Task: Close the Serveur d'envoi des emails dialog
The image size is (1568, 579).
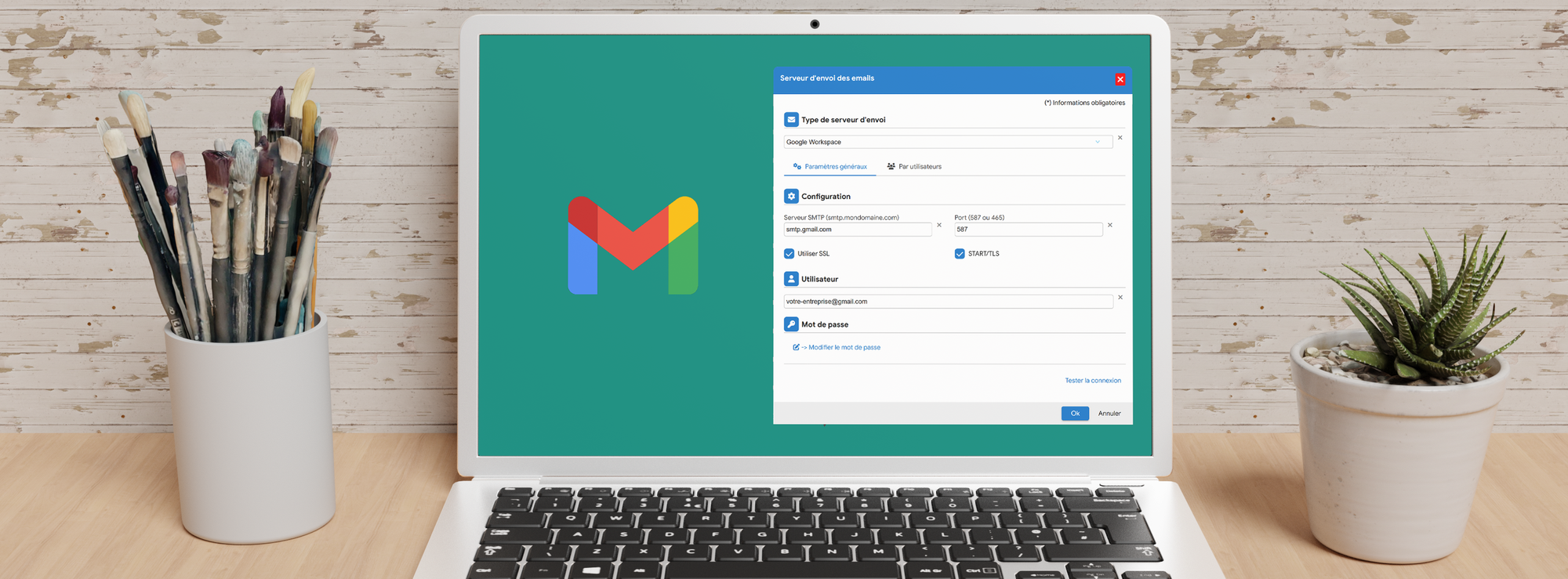Action: (x=1120, y=79)
